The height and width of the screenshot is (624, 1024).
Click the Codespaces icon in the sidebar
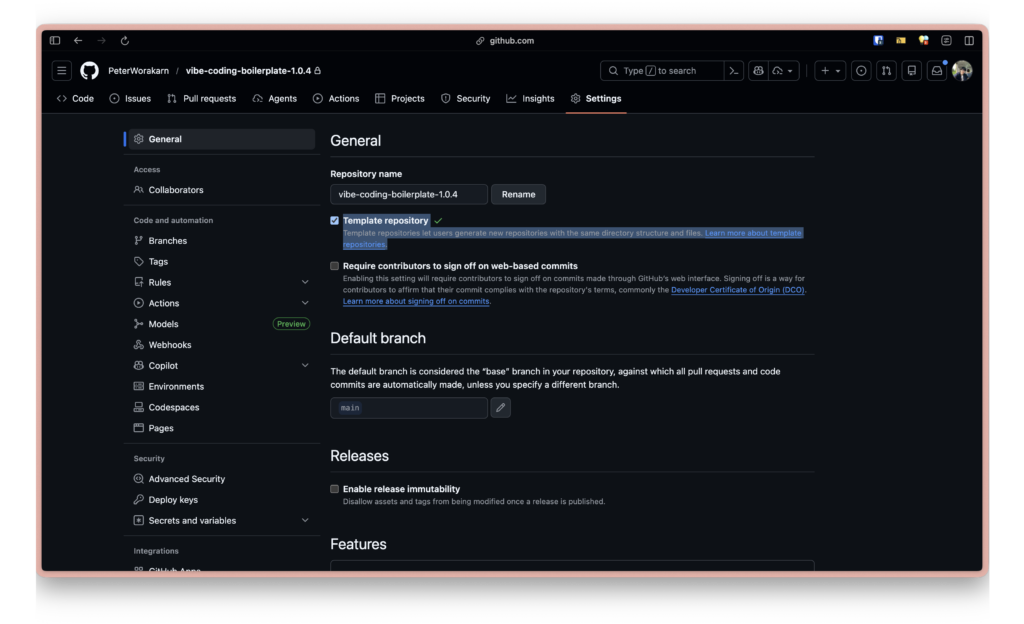138,407
